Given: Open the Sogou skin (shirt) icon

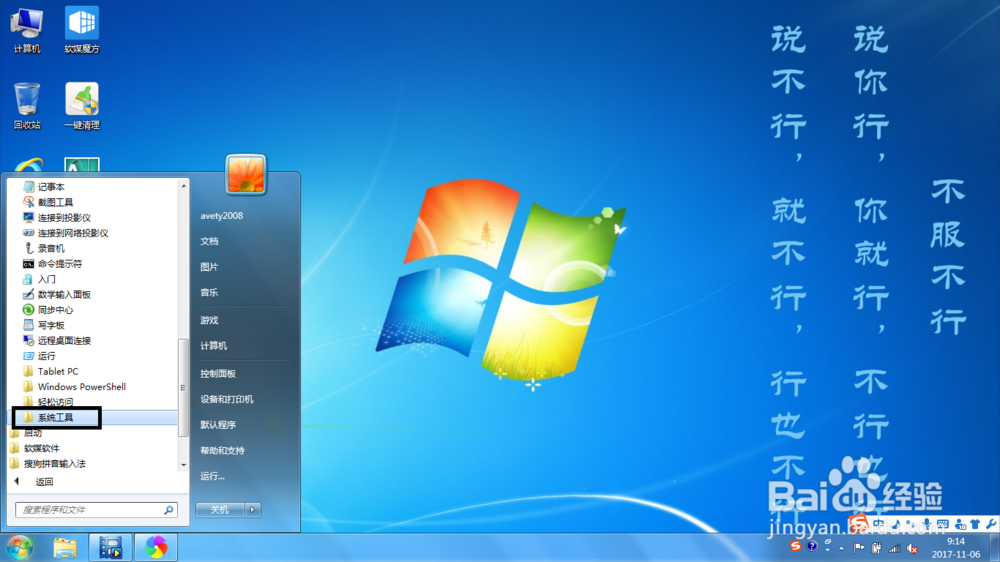Looking at the screenshot, I should pos(975,524).
